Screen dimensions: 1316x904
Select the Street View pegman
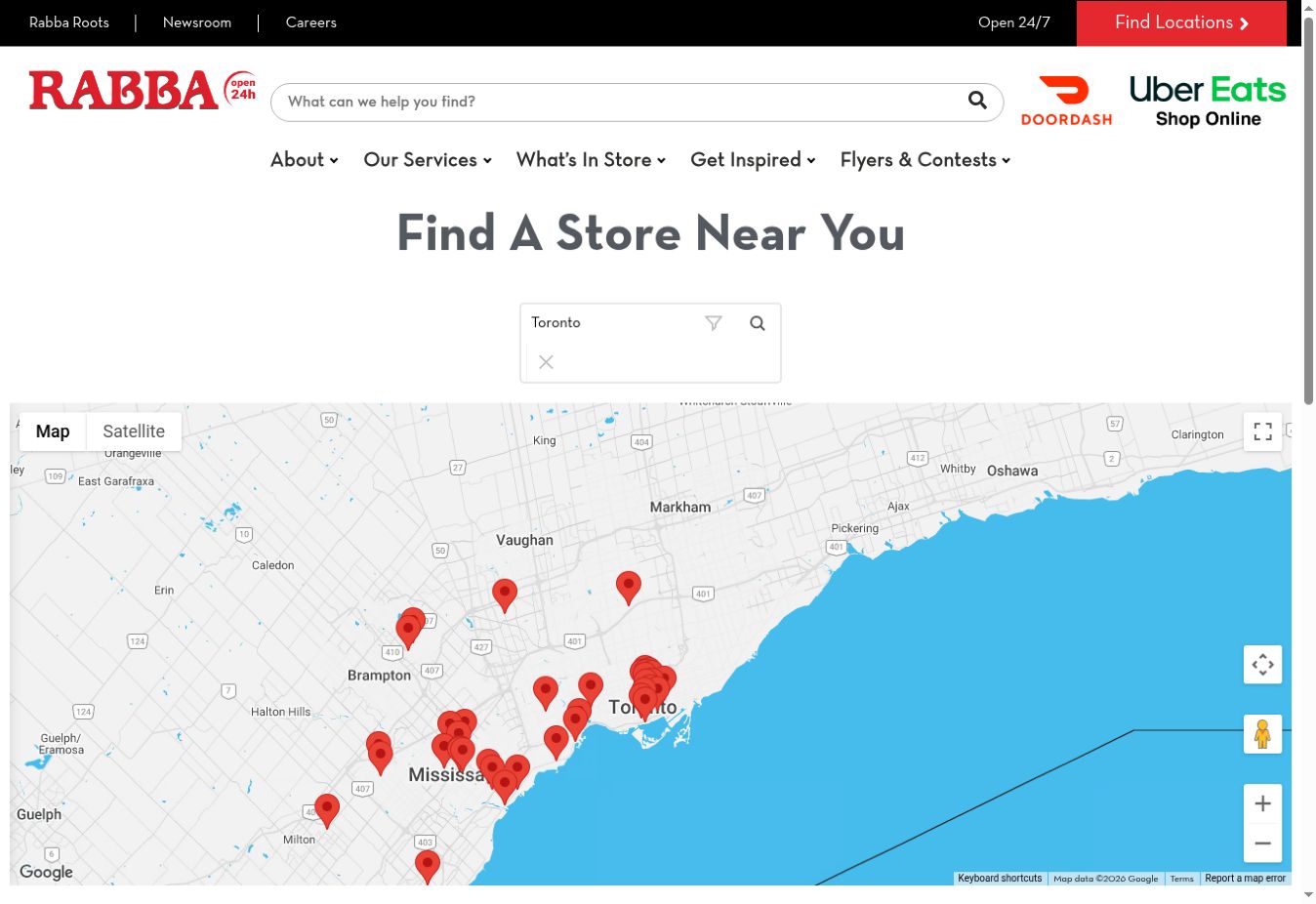click(1262, 734)
